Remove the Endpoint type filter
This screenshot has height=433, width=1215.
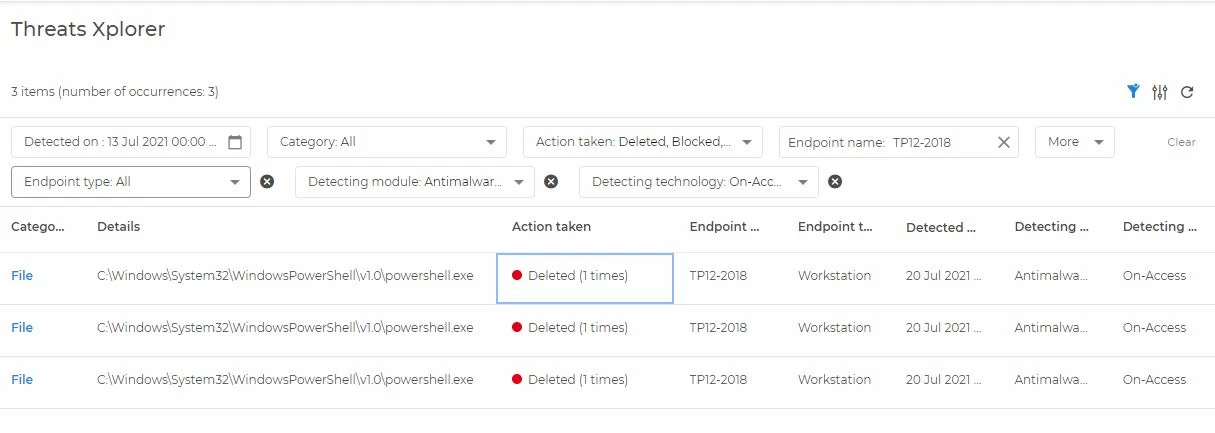267,182
